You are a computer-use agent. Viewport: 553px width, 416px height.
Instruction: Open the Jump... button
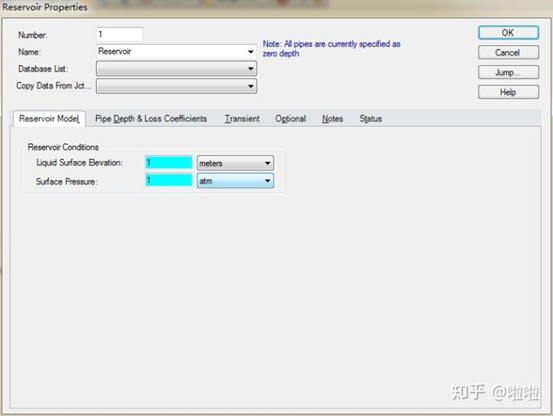tap(508, 72)
